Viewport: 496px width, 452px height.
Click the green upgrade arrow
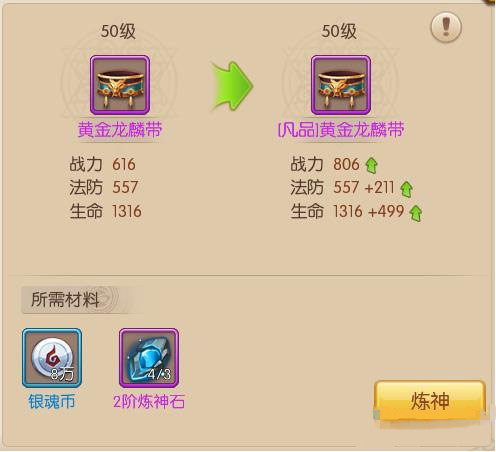232,86
